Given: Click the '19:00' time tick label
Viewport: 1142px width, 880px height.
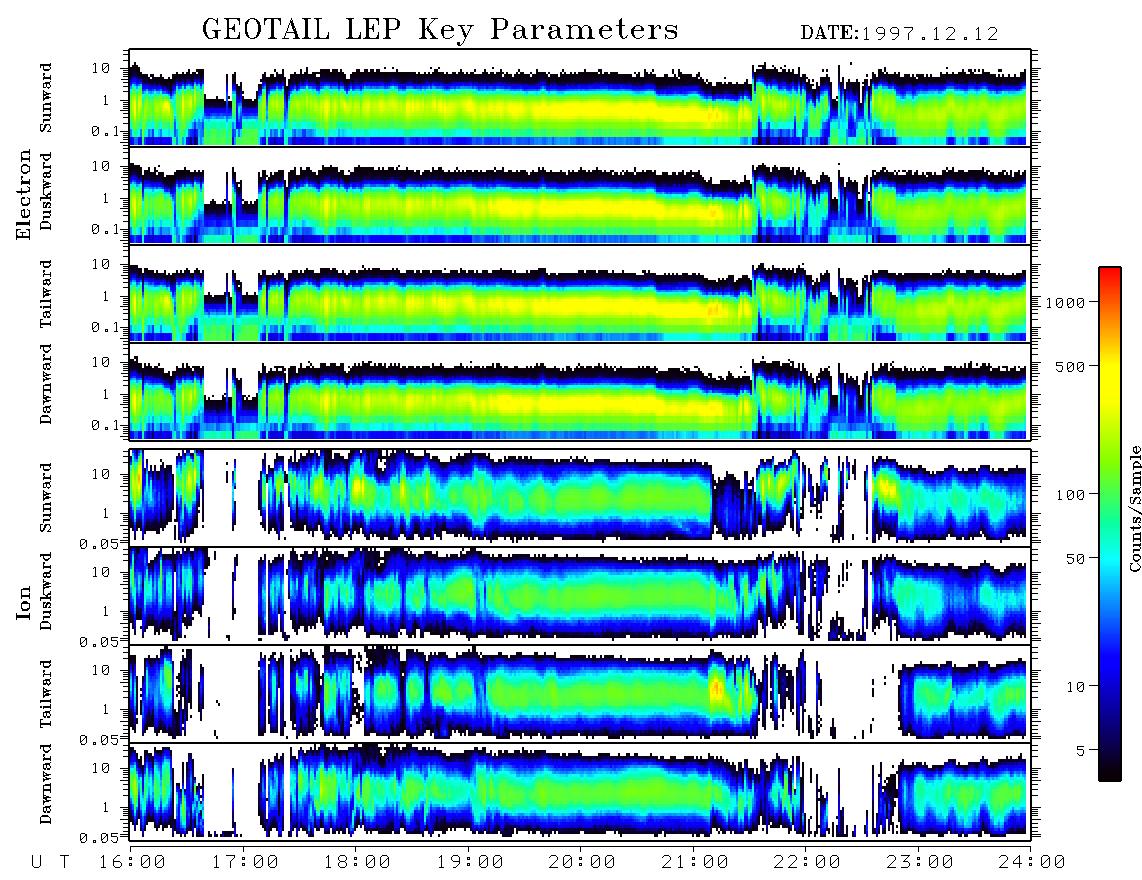Looking at the screenshot, I should (470, 863).
